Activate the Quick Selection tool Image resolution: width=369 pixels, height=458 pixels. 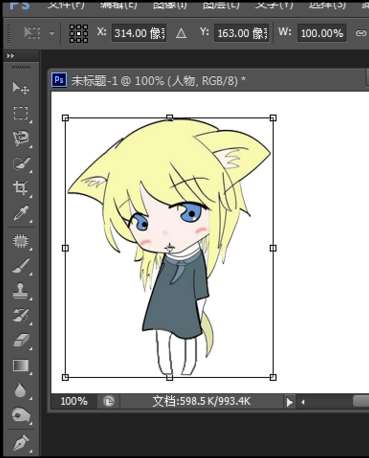coord(21,164)
